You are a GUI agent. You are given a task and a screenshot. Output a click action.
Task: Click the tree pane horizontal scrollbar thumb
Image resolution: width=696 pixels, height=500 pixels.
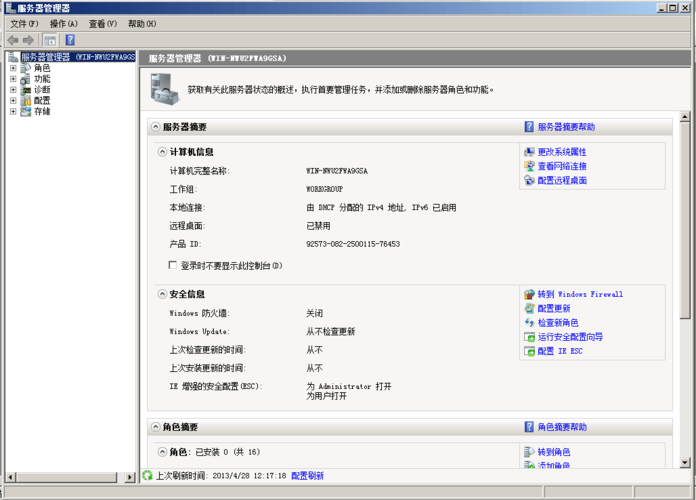click(67, 477)
